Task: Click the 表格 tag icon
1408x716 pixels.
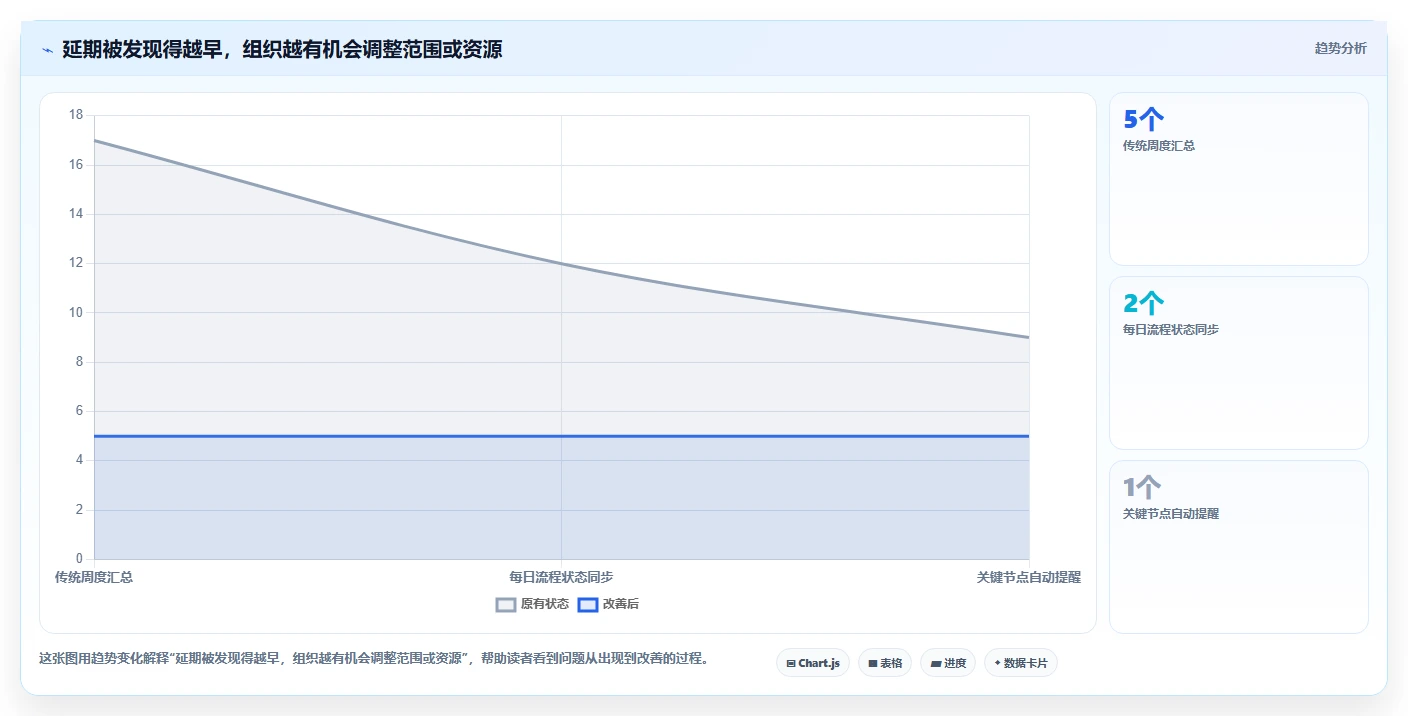Action: (872, 663)
